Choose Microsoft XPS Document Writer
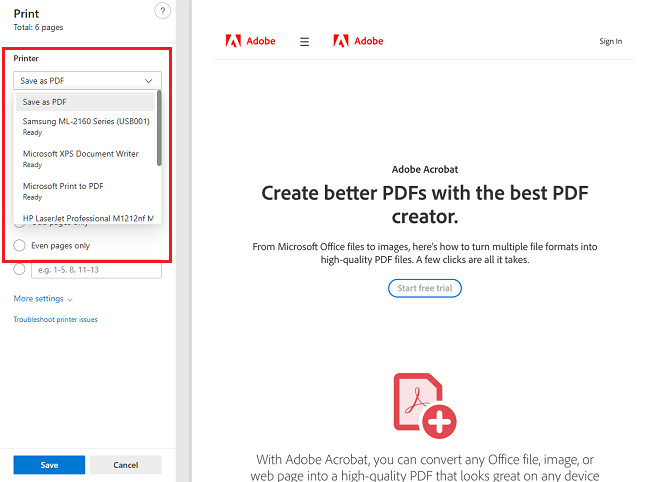657x482 pixels. [85, 159]
